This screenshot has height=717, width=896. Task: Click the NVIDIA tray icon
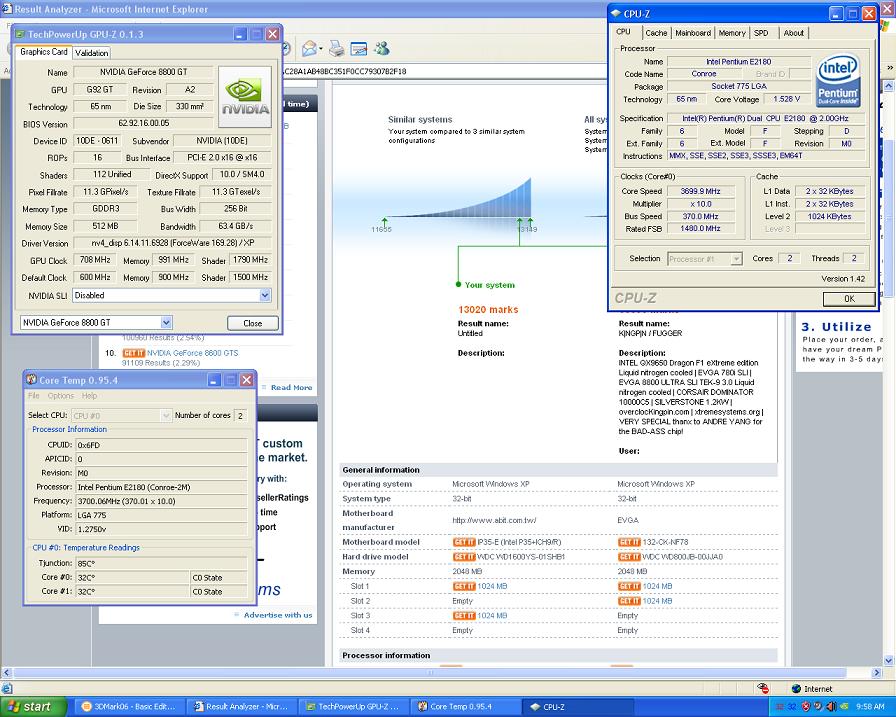[x=844, y=707]
